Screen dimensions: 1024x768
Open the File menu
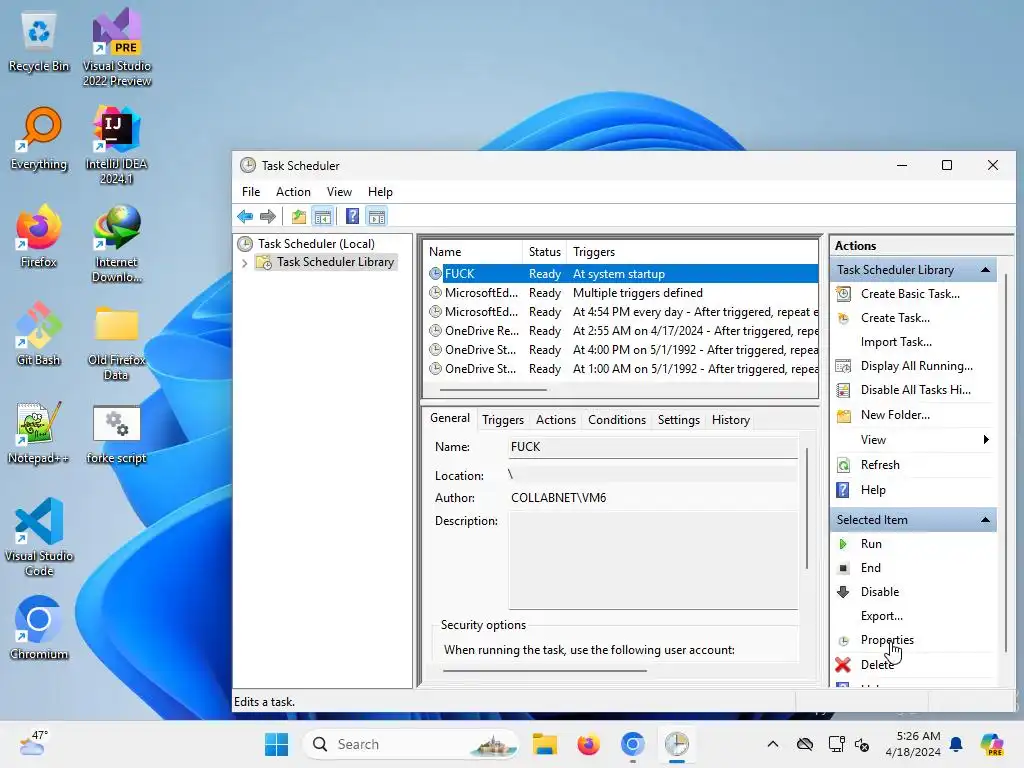251,192
